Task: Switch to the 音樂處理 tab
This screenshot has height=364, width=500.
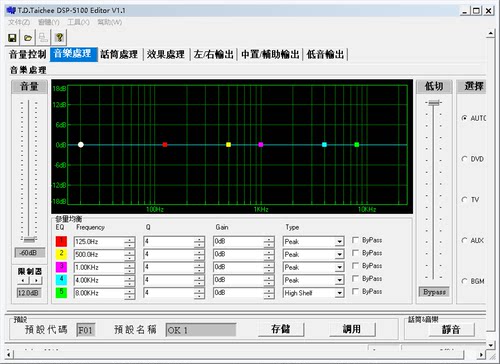Action: pyautogui.click(x=73, y=54)
